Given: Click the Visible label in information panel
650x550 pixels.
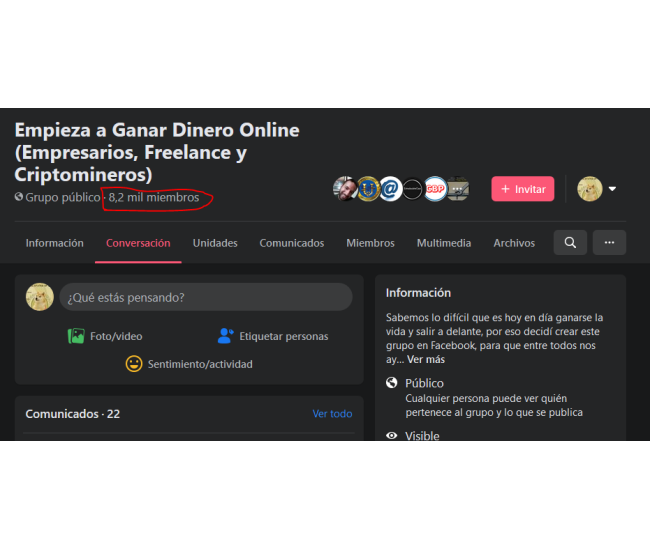Looking at the screenshot, I should click(x=422, y=436).
